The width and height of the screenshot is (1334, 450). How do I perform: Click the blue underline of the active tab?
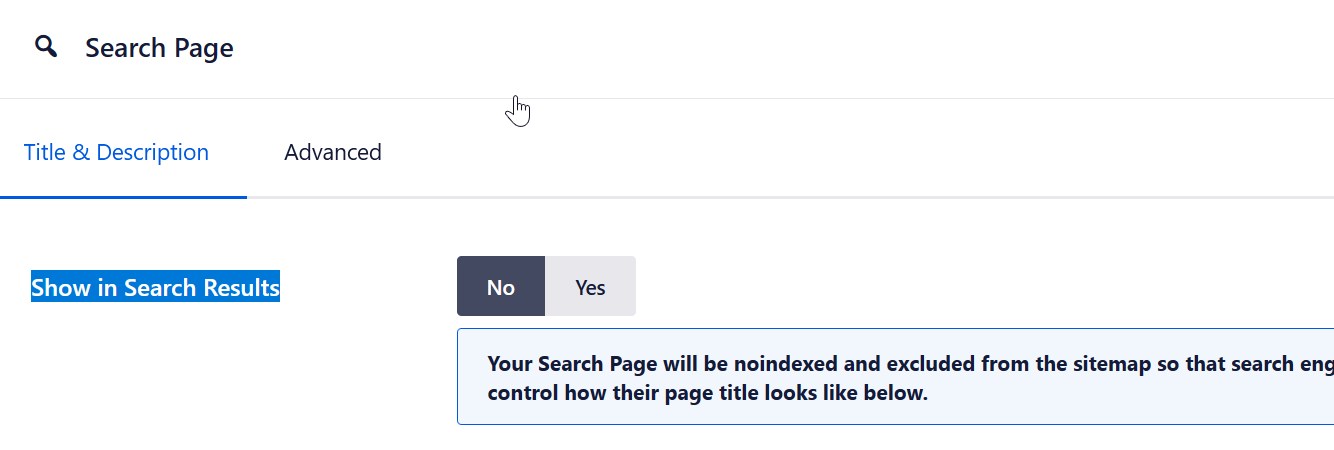click(x=123, y=197)
